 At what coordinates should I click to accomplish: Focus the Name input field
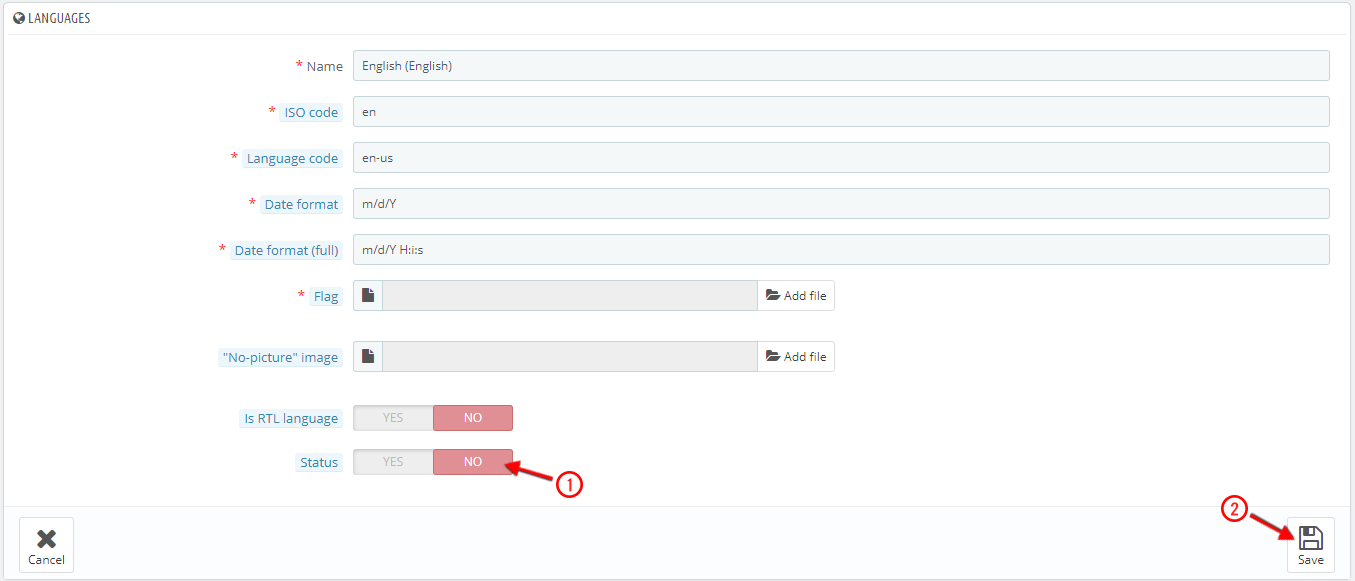[x=841, y=66]
